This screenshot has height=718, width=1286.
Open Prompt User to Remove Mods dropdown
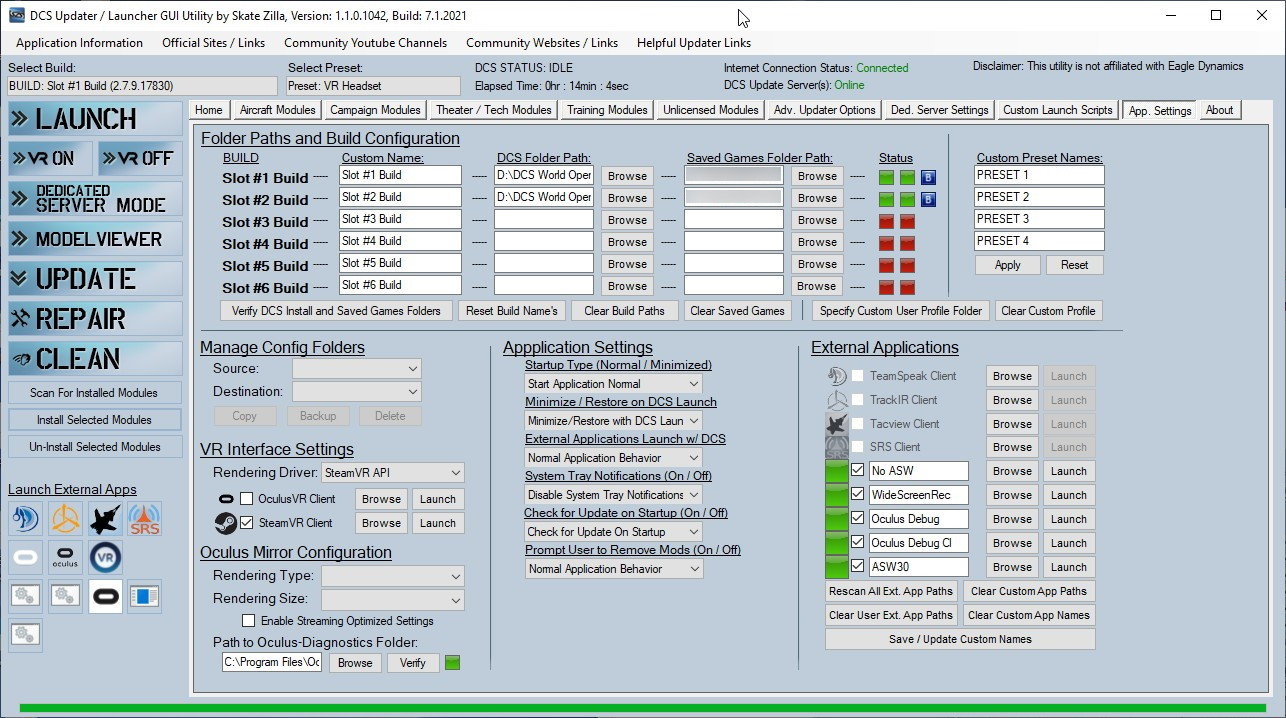614,569
